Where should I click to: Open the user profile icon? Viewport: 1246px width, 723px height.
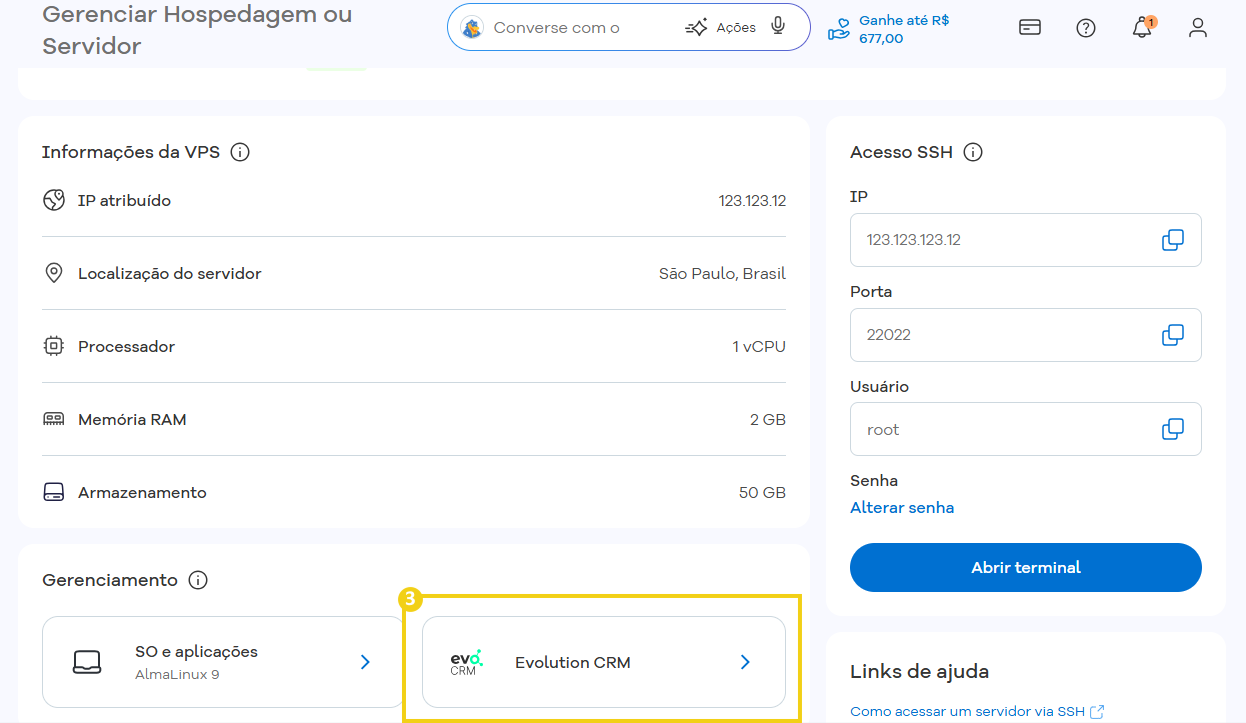(1198, 28)
